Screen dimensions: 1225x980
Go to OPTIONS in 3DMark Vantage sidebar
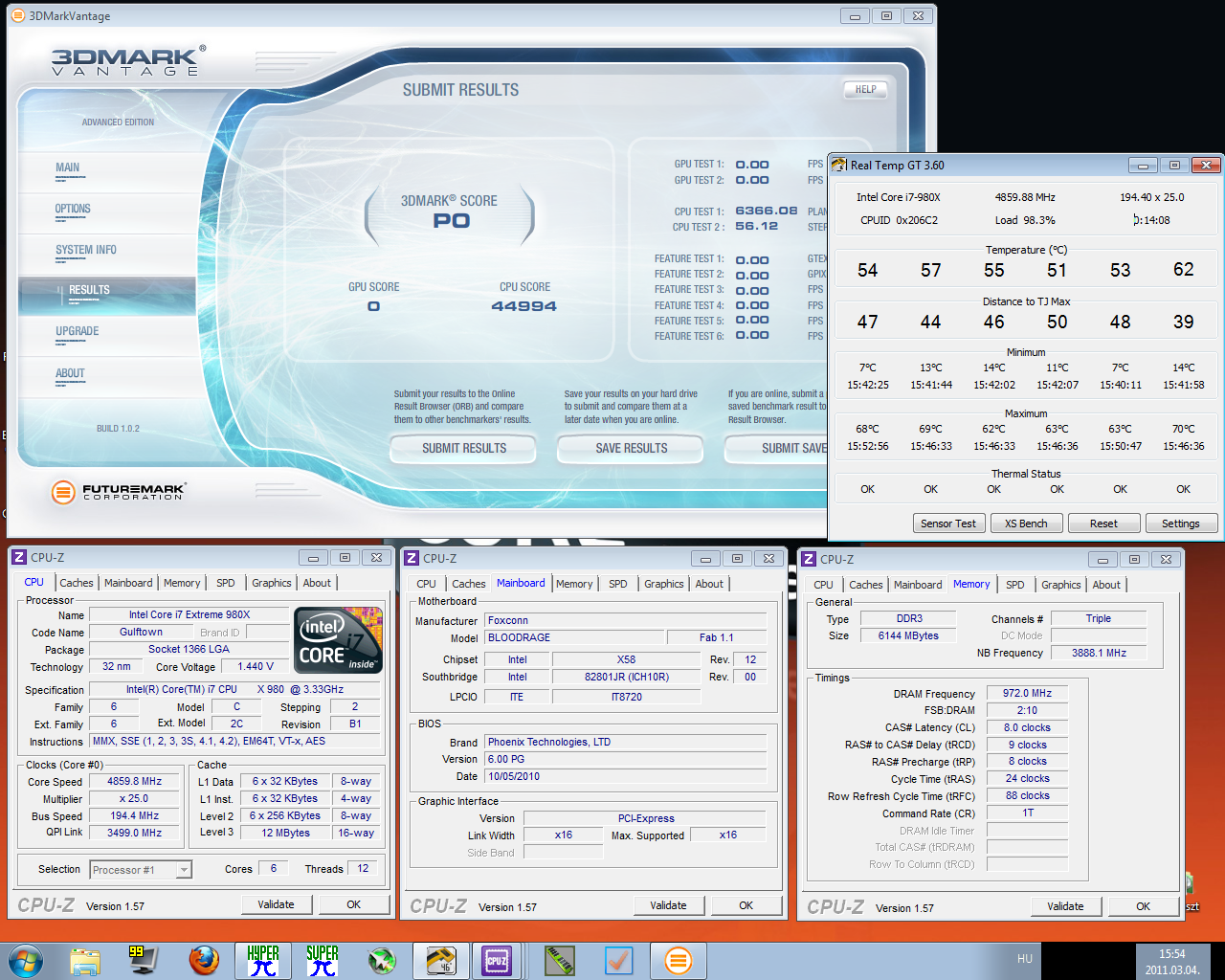tap(73, 209)
